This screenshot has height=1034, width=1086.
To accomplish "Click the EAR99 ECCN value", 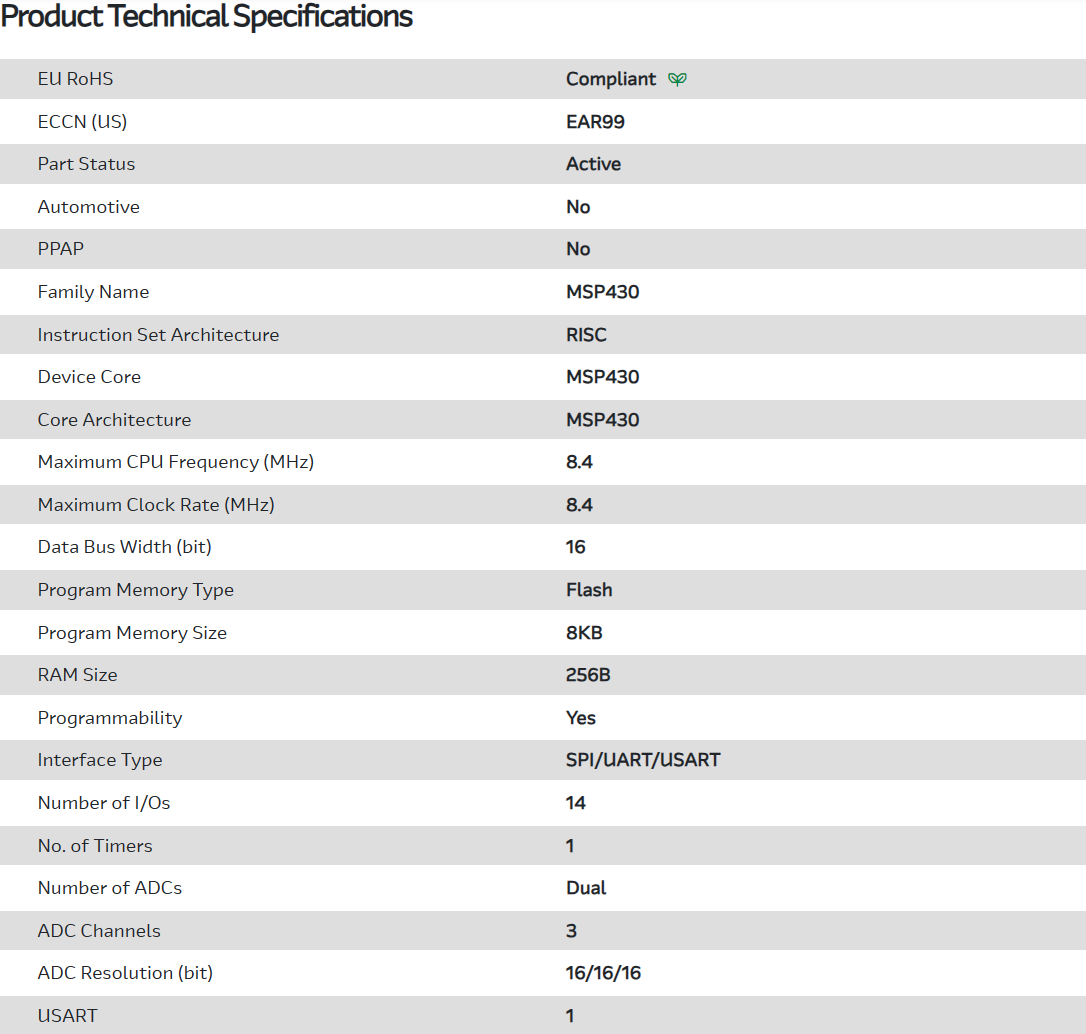I will [x=595, y=122].
